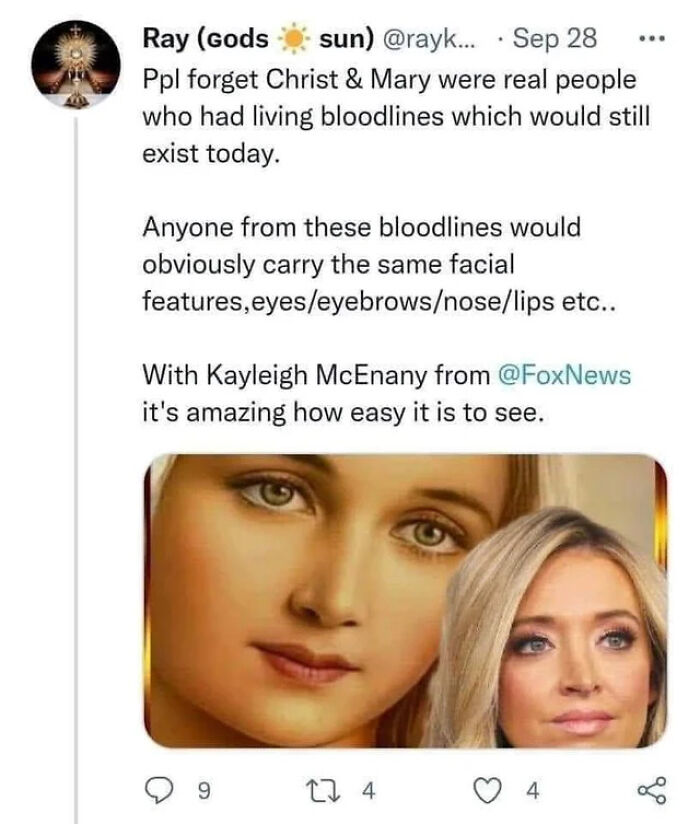Click the like count beside the heart
Screen dimensions: 700x824
(532, 792)
